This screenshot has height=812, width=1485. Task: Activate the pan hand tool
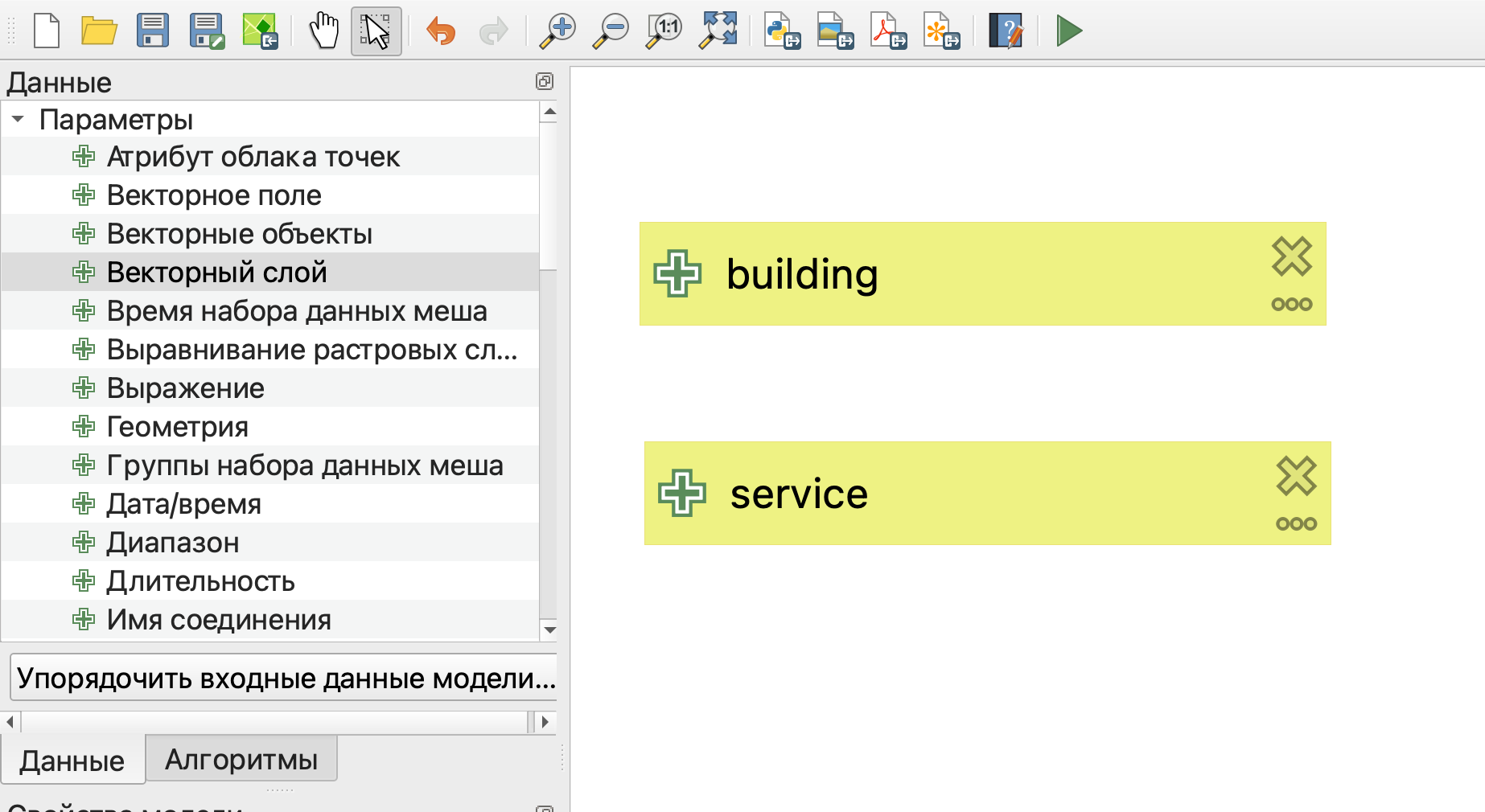tap(324, 31)
